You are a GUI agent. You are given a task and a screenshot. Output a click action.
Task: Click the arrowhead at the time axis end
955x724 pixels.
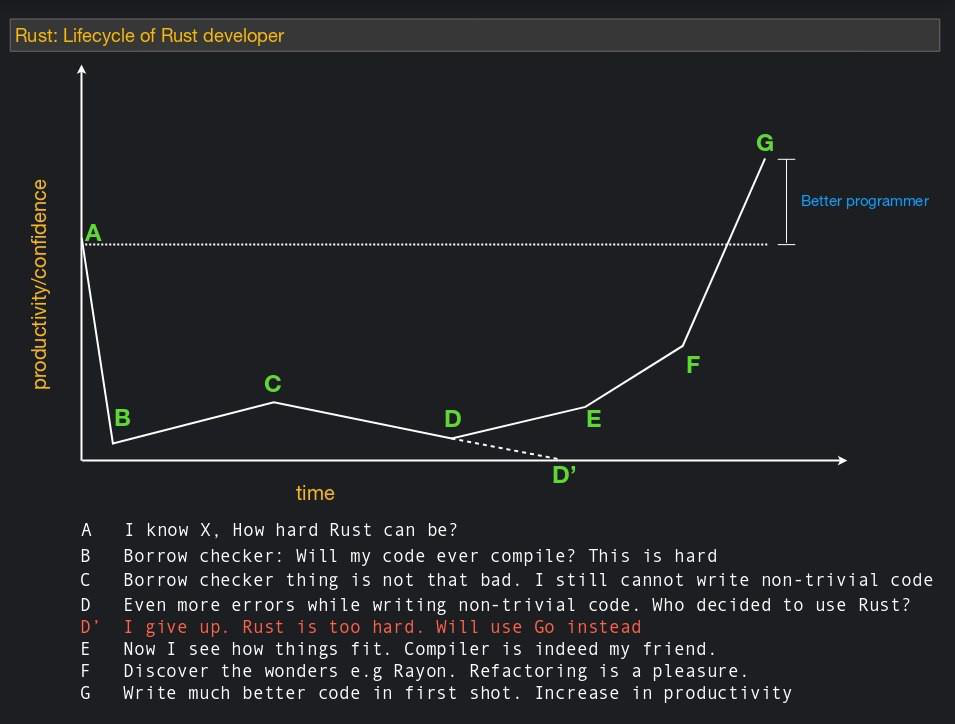(x=841, y=460)
